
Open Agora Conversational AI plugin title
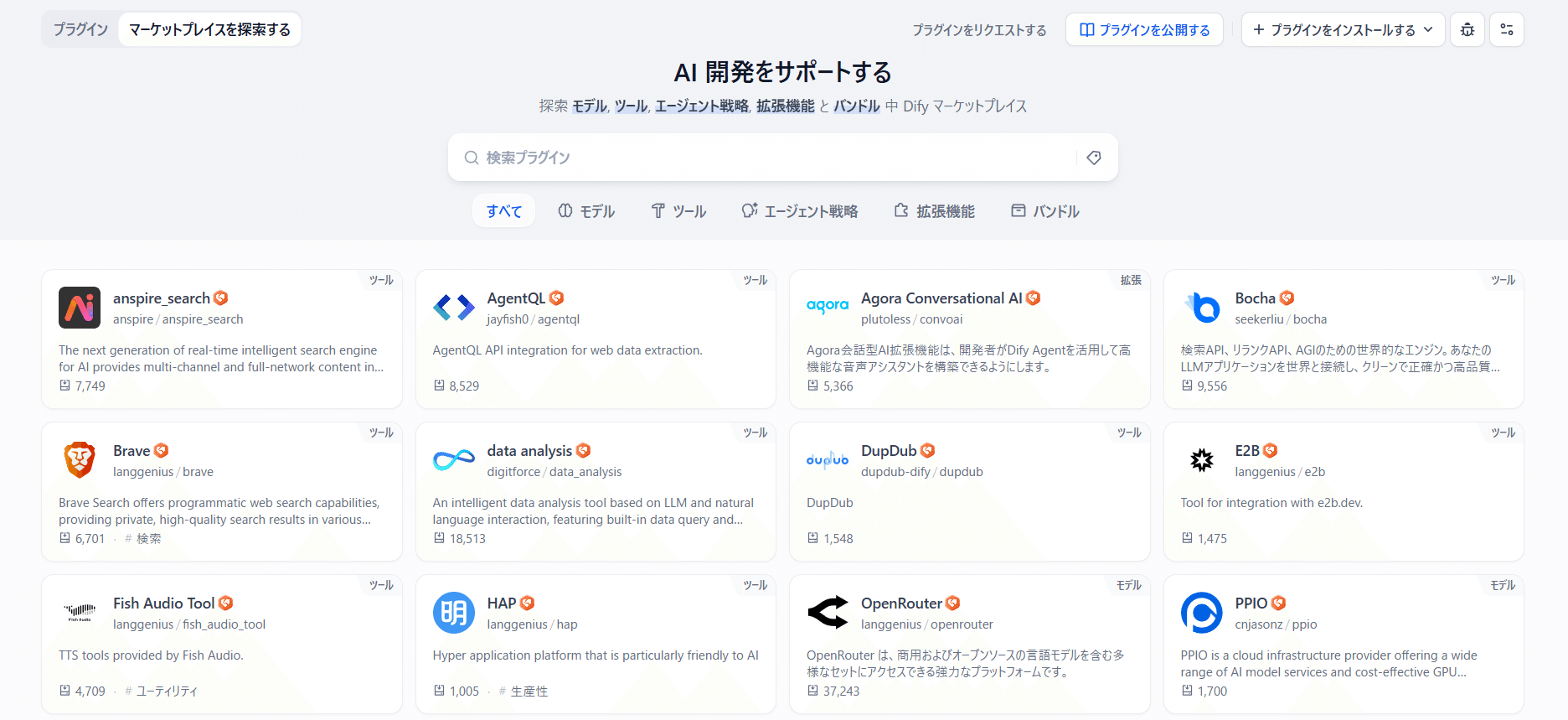coord(941,298)
